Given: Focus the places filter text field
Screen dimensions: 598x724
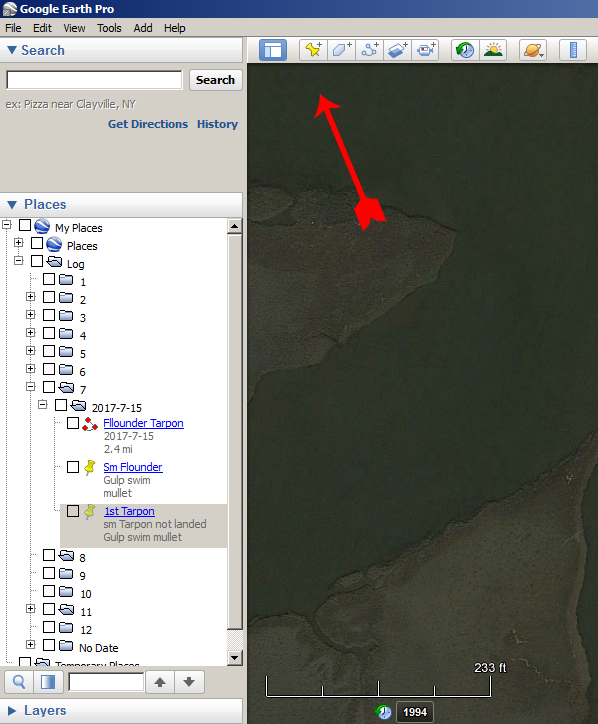Looking at the screenshot, I should pyautogui.click(x=106, y=682).
